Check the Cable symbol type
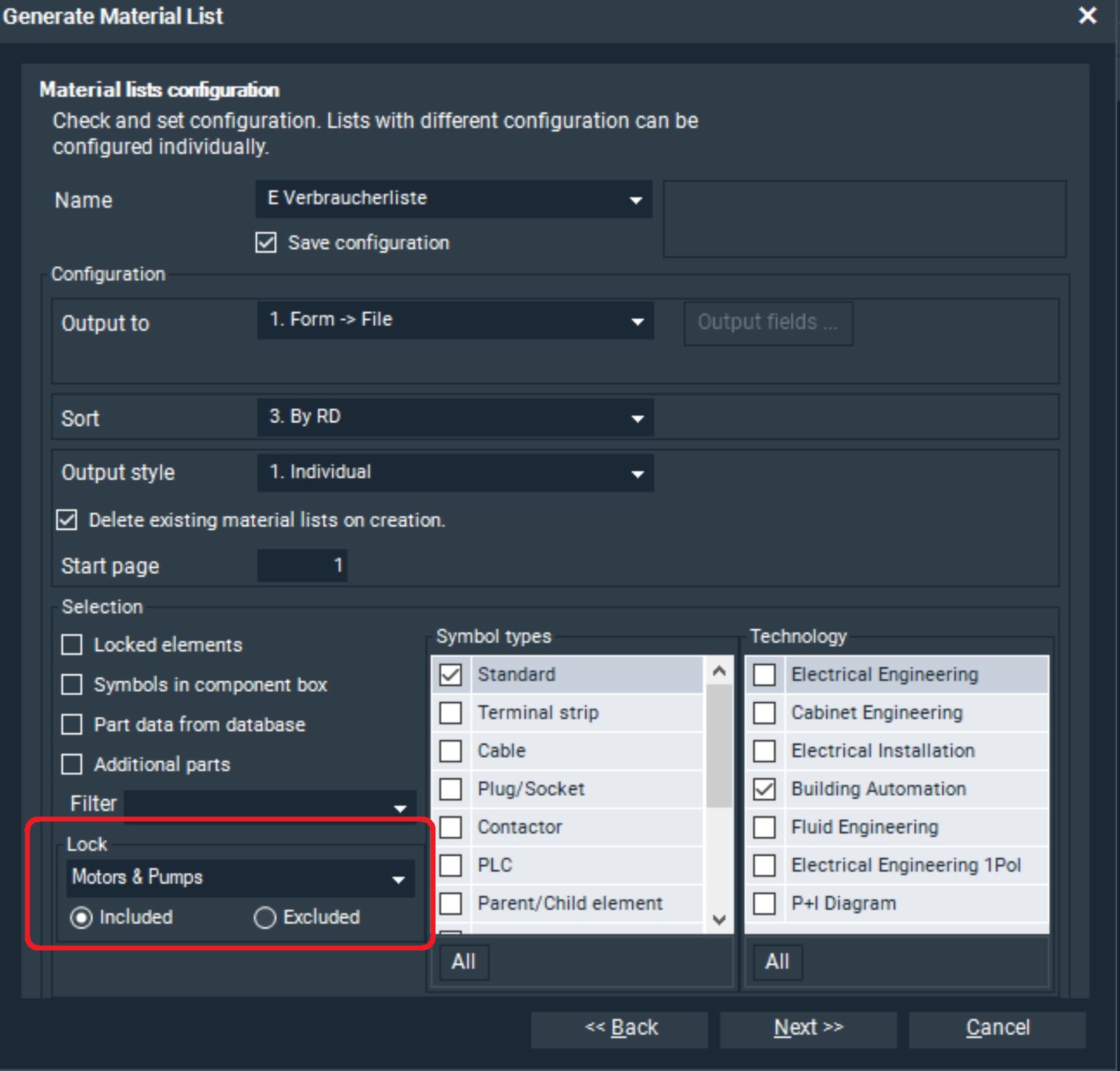 click(451, 751)
